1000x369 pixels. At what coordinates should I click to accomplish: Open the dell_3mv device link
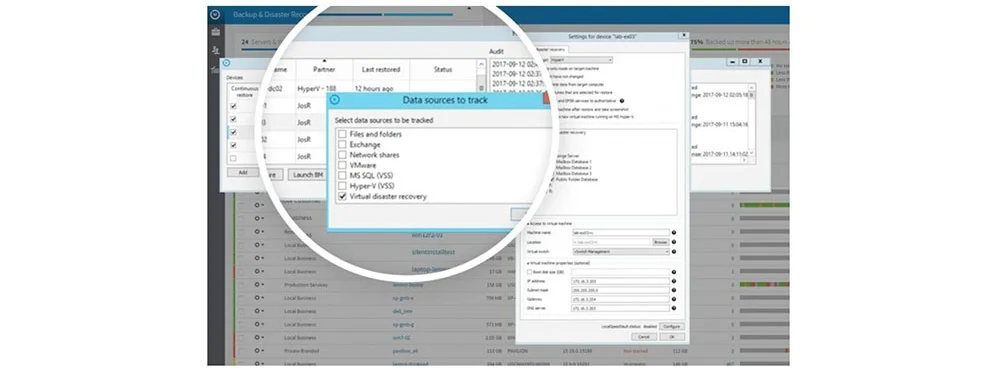click(403, 311)
